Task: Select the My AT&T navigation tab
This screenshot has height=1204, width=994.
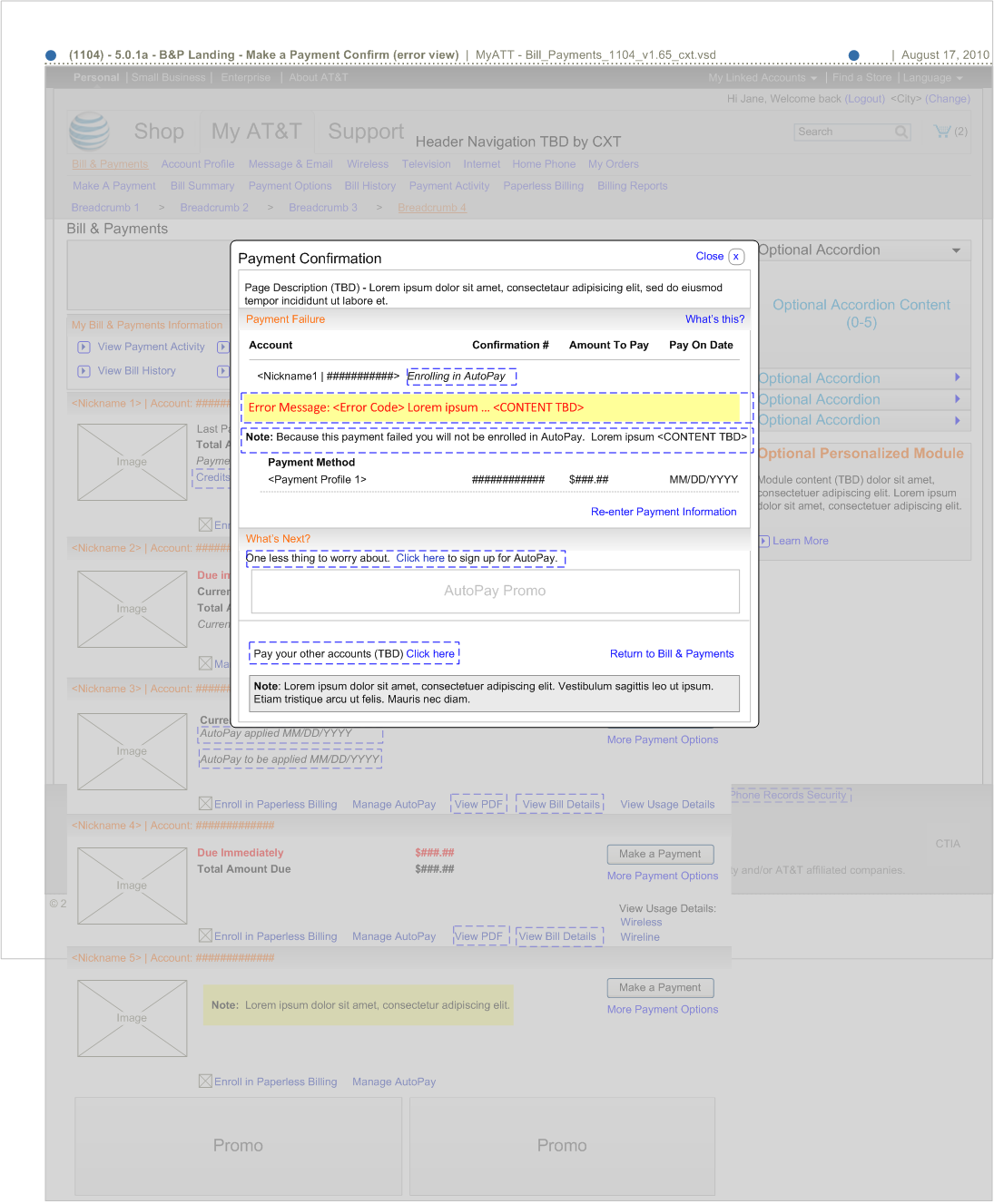Action: (256, 132)
